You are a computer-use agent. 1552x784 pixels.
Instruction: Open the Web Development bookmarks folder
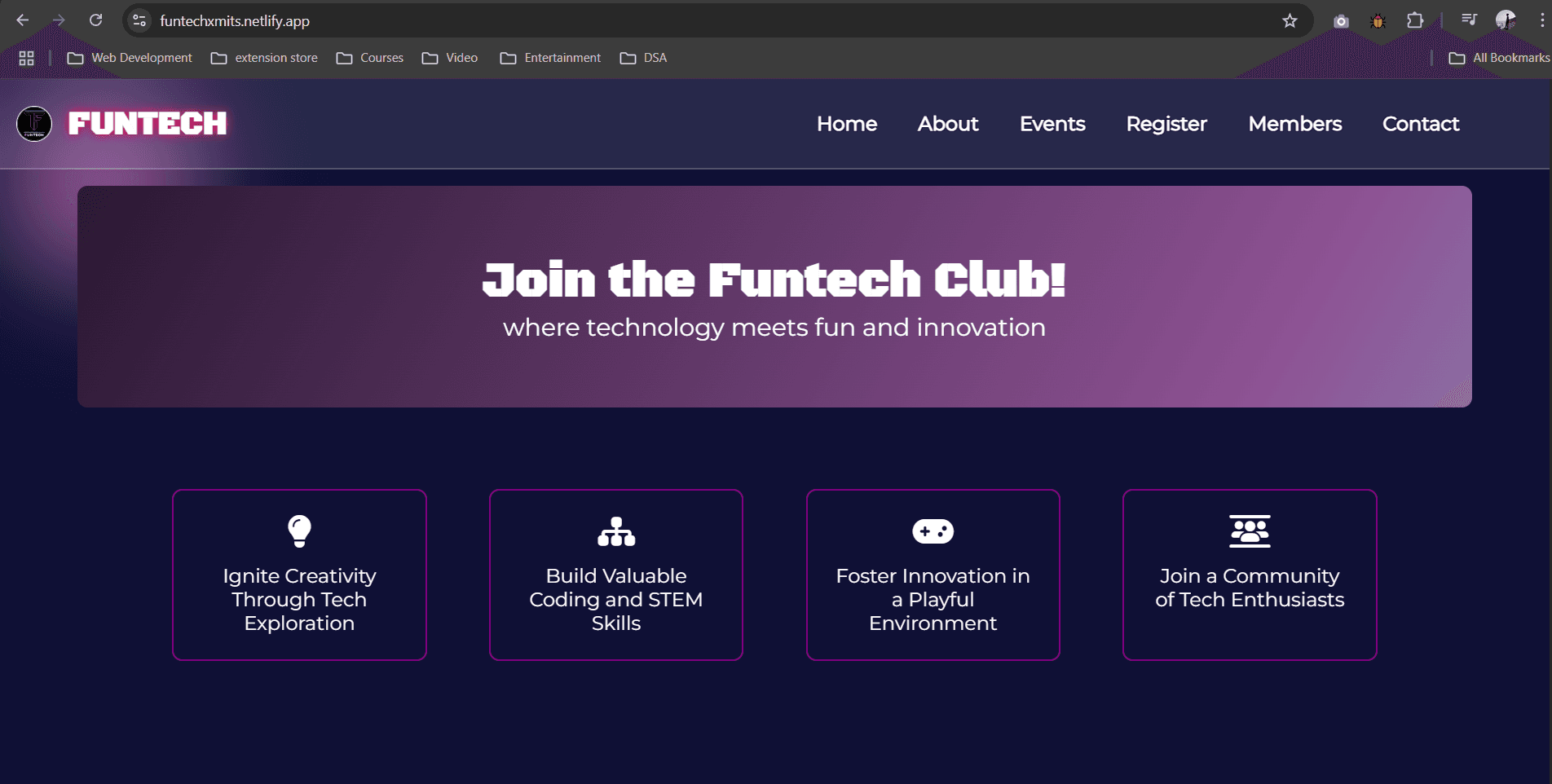click(129, 58)
